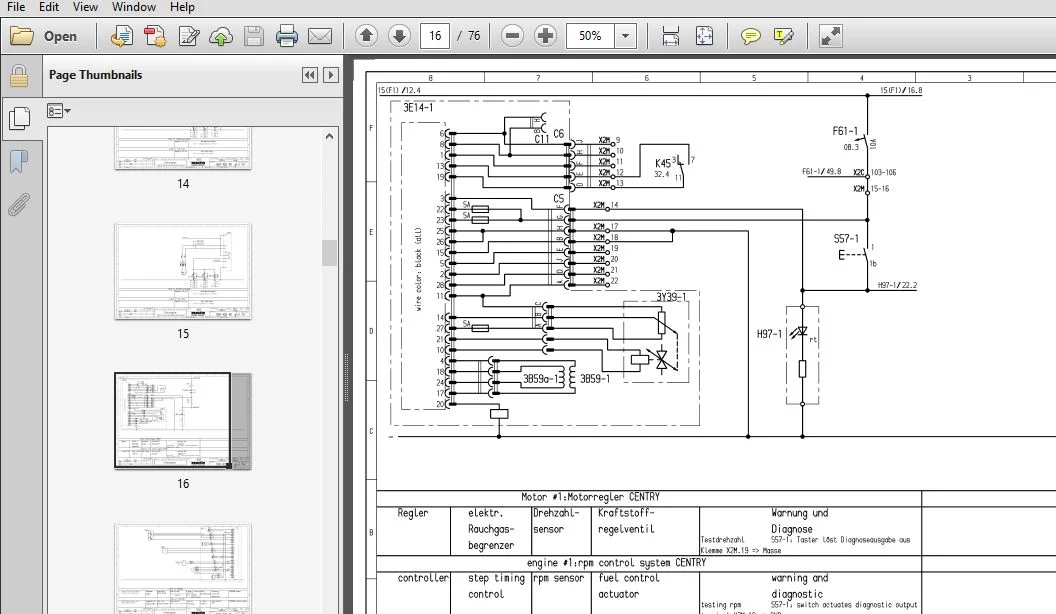Image resolution: width=1056 pixels, height=614 pixels.
Task: Click the Attachments paperclip icon
Action: pyautogui.click(x=19, y=204)
